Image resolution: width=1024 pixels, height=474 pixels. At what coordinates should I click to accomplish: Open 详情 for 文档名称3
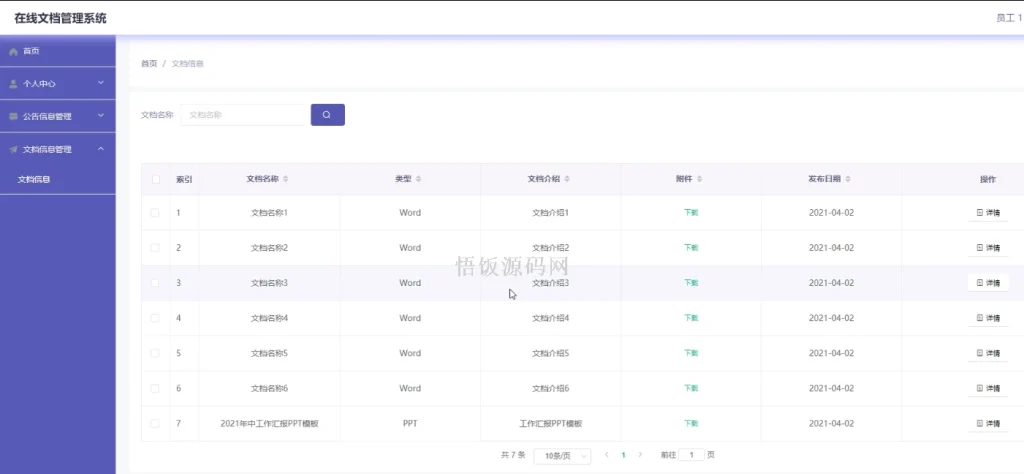(x=988, y=283)
